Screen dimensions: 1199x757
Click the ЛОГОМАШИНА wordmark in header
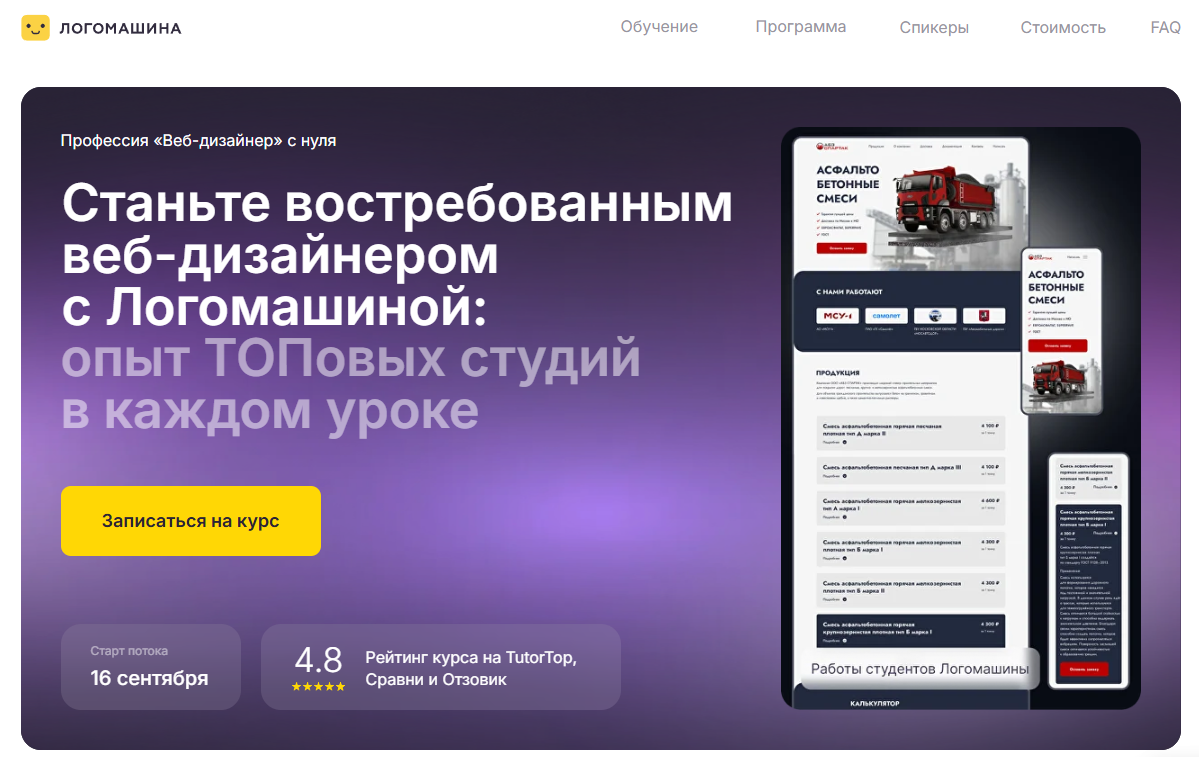121,29
